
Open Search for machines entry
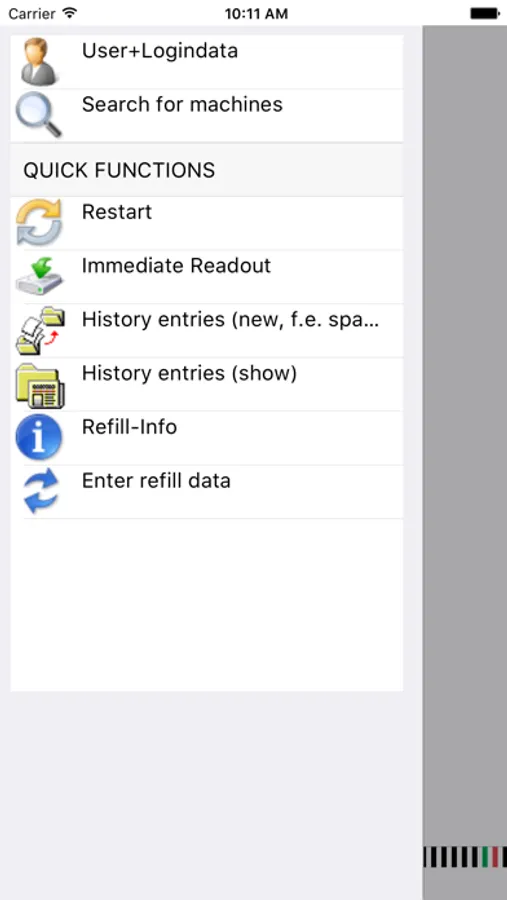click(207, 115)
